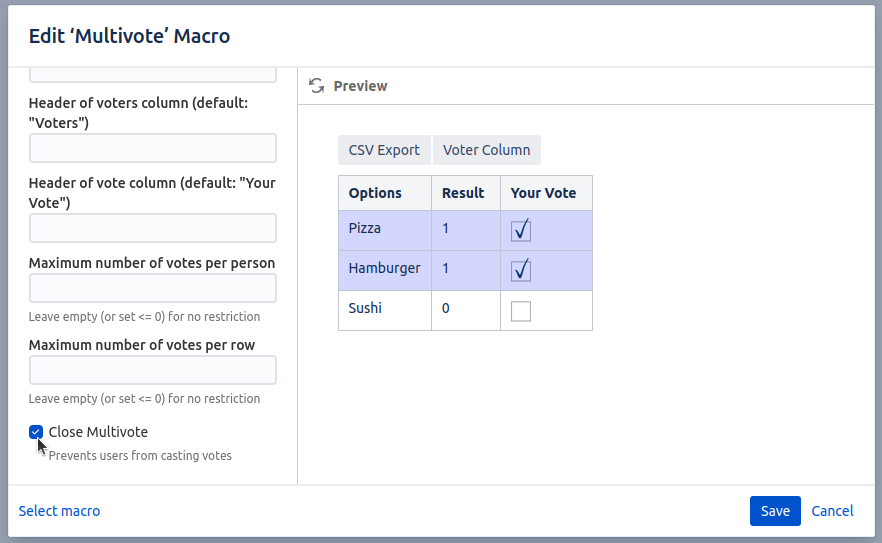Click the maximum votes per row field

point(152,370)
